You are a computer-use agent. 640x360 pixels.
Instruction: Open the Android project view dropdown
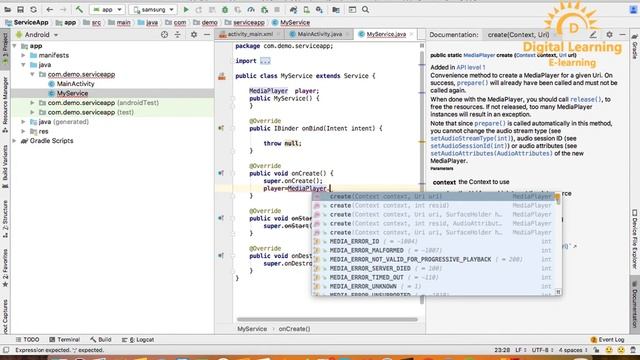tap(37, 35)
